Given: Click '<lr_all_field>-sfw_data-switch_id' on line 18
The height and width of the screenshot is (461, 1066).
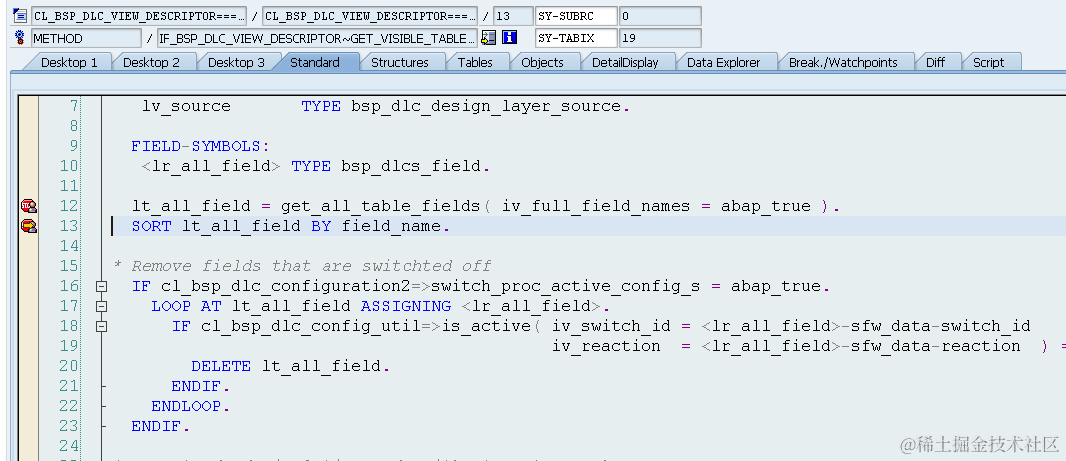Looking at the screenshot, I should [865, 326].
